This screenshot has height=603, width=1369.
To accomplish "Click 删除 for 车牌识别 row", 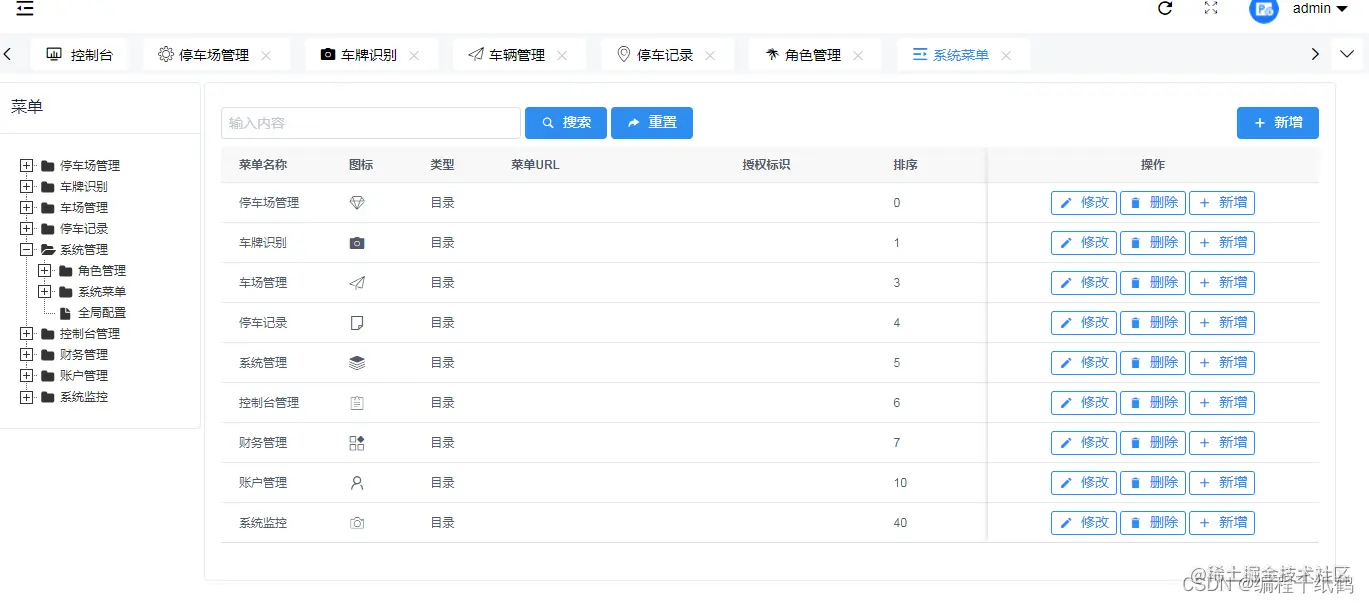I will (1153, 243).
